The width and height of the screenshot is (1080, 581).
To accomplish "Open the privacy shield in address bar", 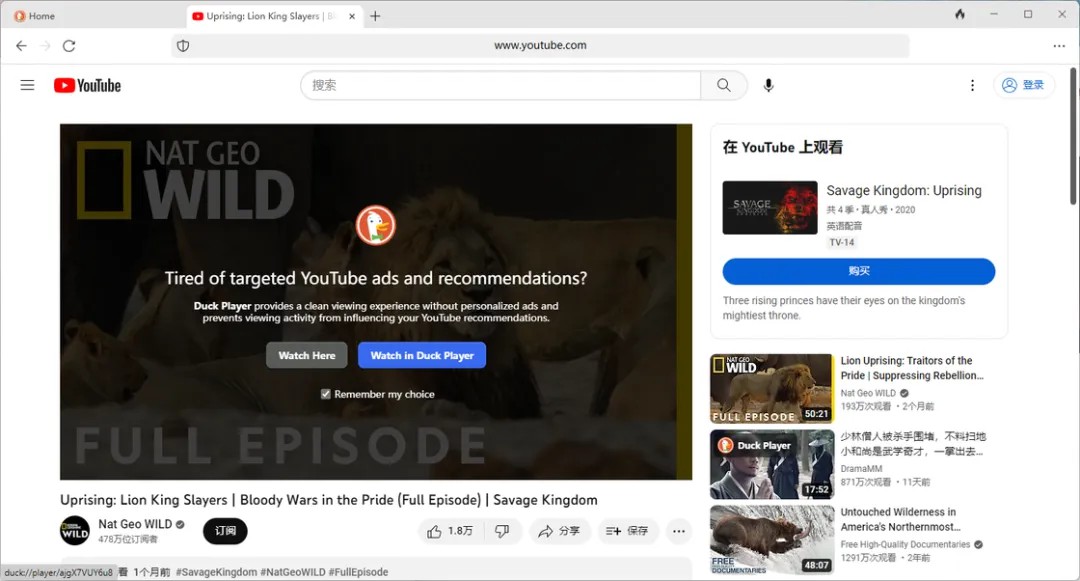I will point(183,46).
